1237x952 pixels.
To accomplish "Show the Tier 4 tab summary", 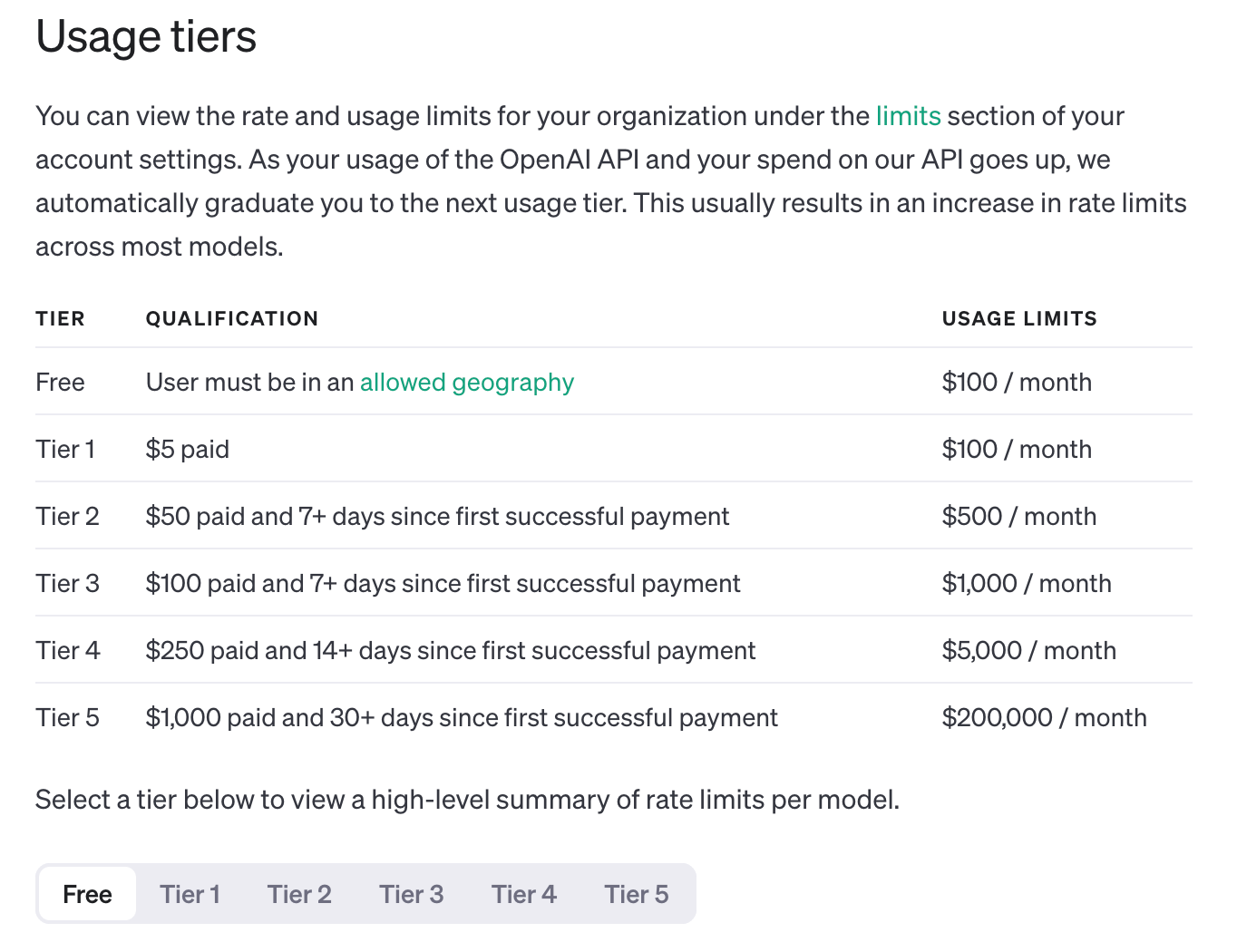I will pos(523,894).
